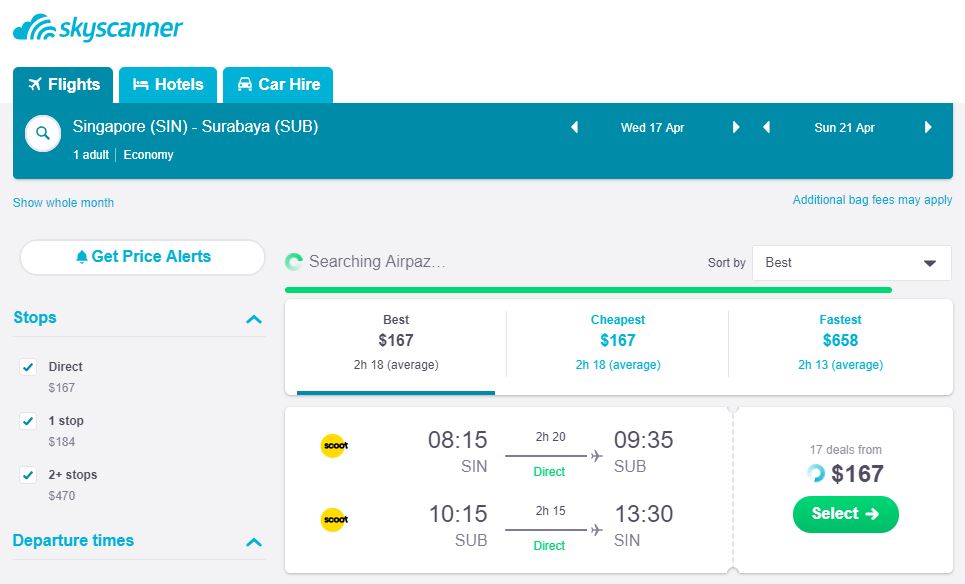Image resolution: width=965 pixels, height=584 pixels.
Task: Click the magnifier search icon
Action: tap(43, 132)
